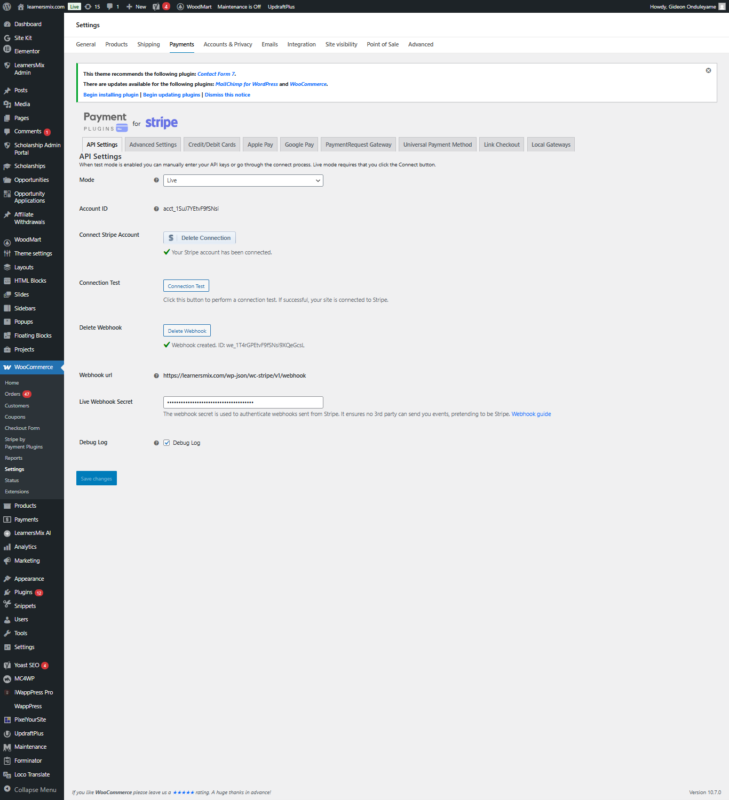
Task: Click help icon next to Mode label
Action: (156, 180)
